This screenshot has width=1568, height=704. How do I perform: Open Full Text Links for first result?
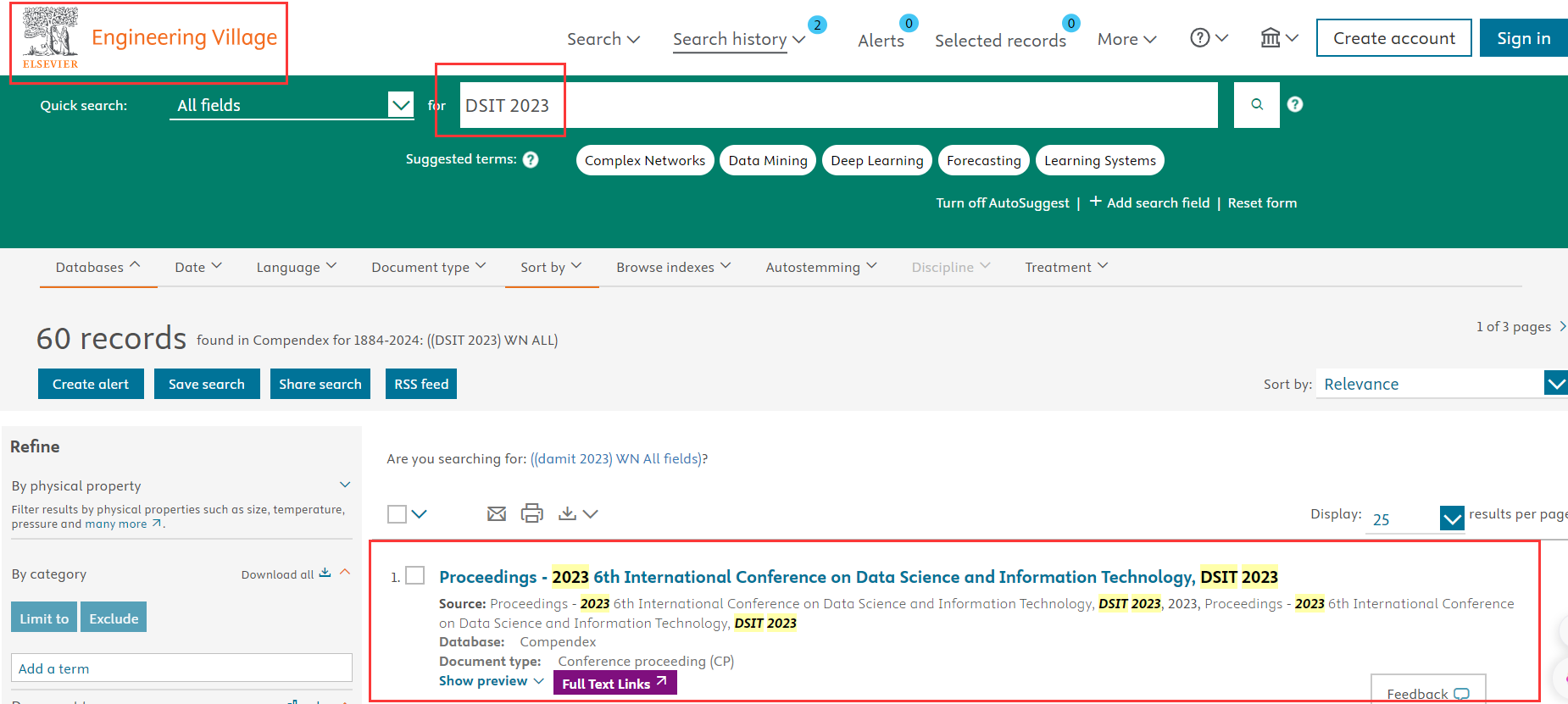click(614, 683)
